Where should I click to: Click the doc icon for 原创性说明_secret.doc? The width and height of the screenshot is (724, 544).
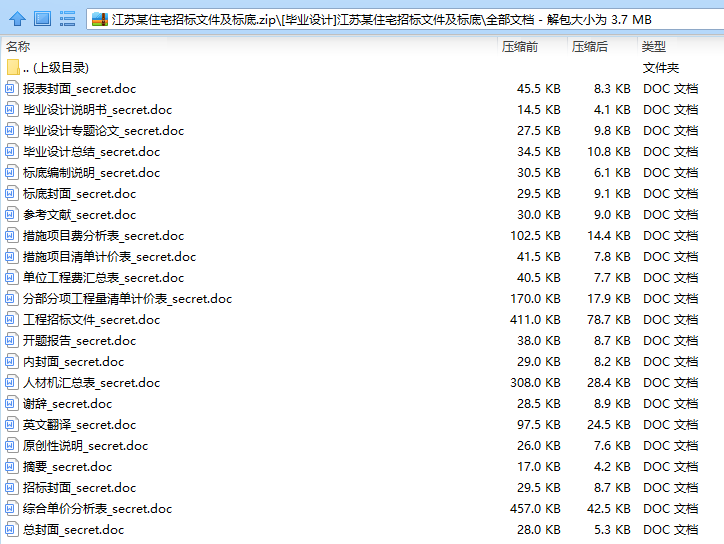tap(12, 446)
